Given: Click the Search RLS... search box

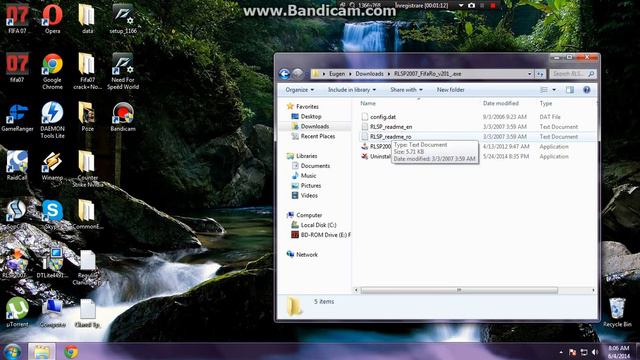Looking at the screenshot, I should tap(572, 74).
